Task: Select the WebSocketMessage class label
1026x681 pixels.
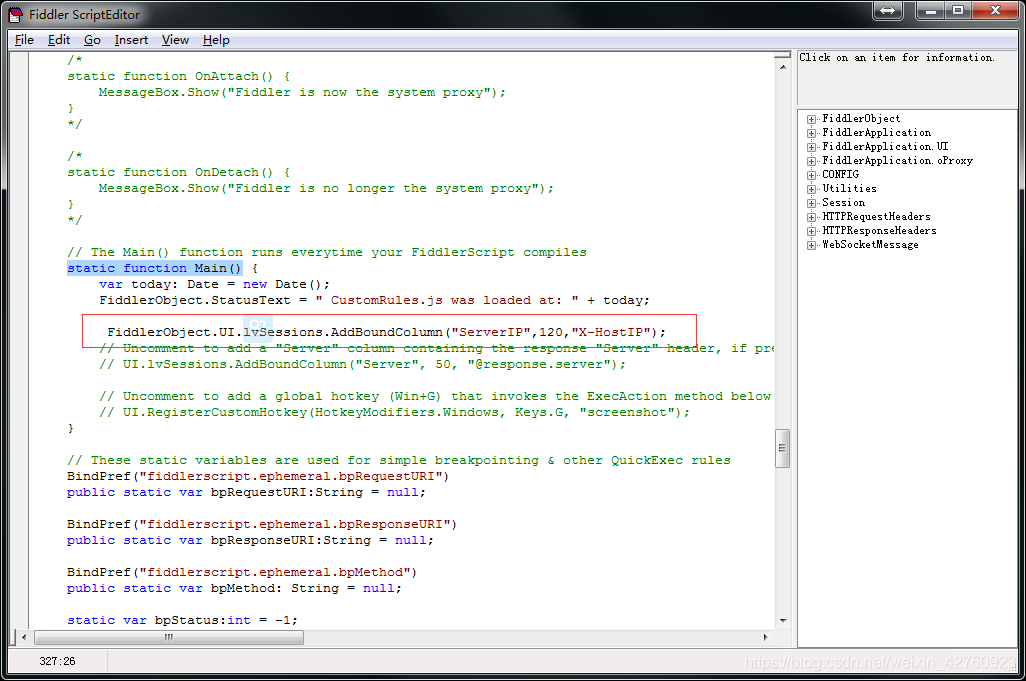Action: [x=870, y=245]
